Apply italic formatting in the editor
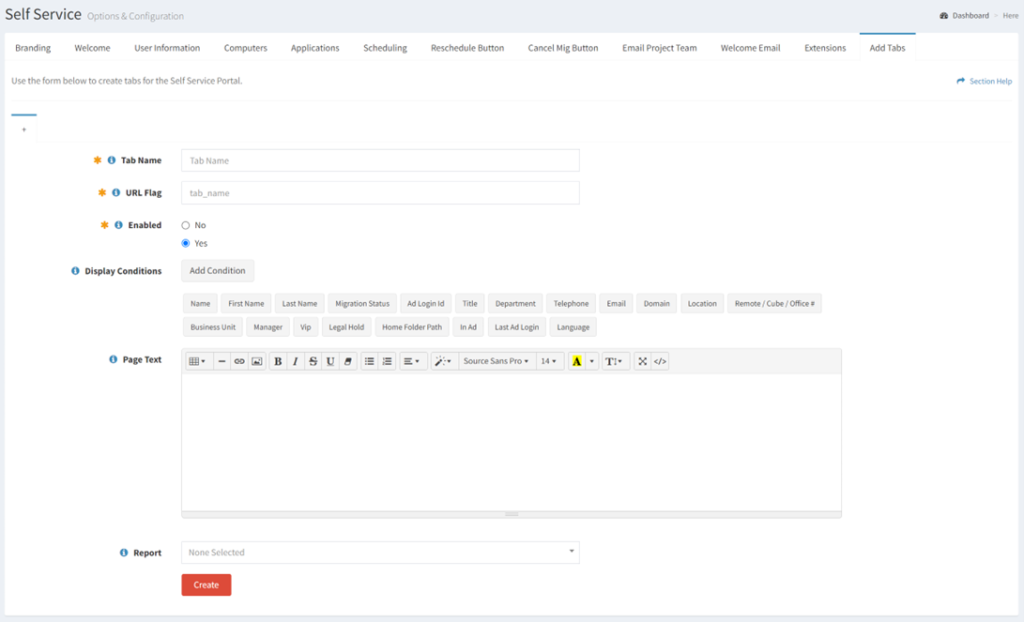This screenshot has width=1024, height=622. [x=295, y=361]
